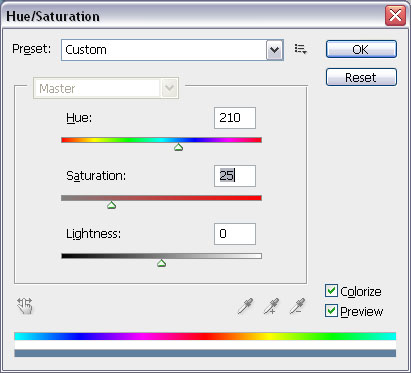
Task: Click the bottom blue-gray result color bar
Action: point(205,353)
